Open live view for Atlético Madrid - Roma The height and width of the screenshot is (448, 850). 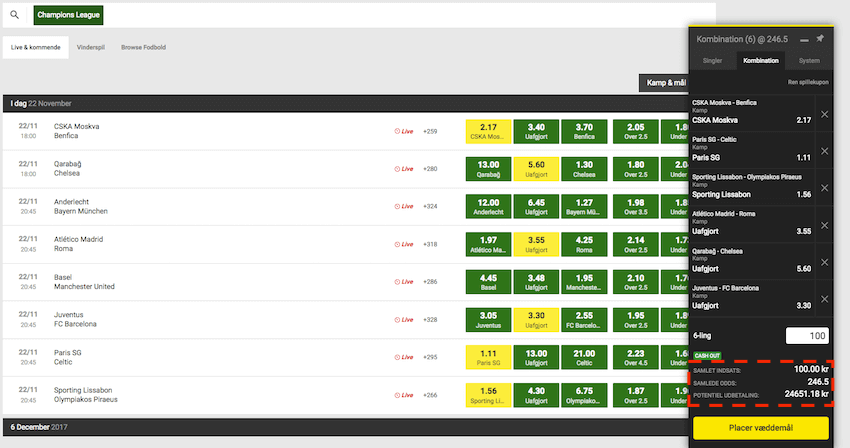(x=404, y=244)
